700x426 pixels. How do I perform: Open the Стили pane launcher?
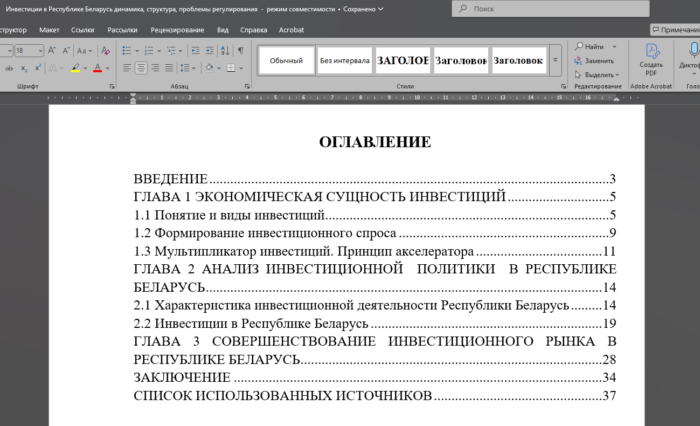563,86
